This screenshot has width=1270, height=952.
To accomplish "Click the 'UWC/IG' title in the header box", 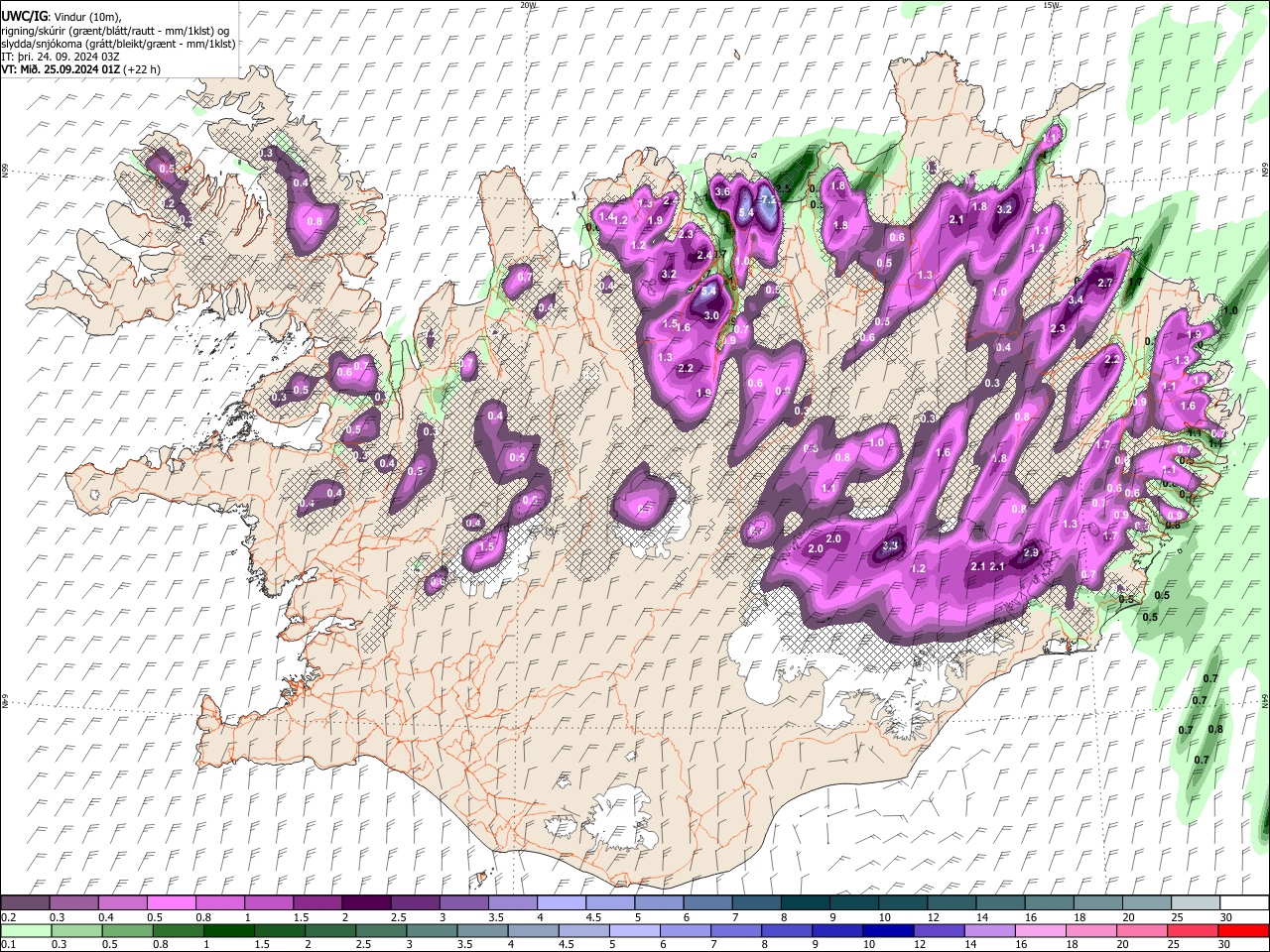I will [x=24, y=16].
